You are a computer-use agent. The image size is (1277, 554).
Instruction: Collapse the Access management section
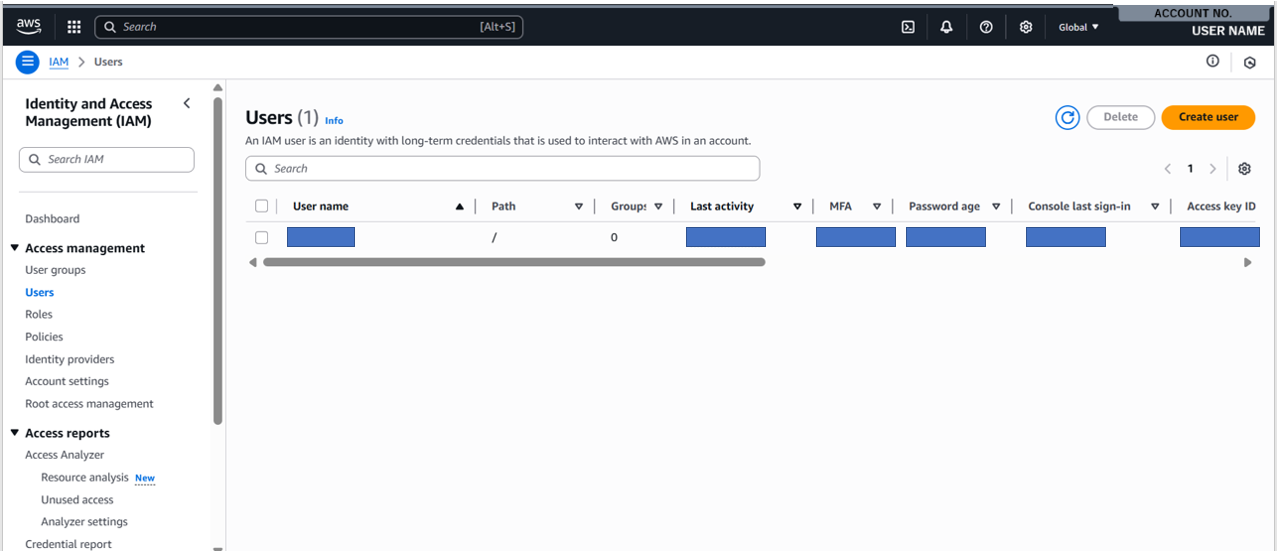point(15,248)
